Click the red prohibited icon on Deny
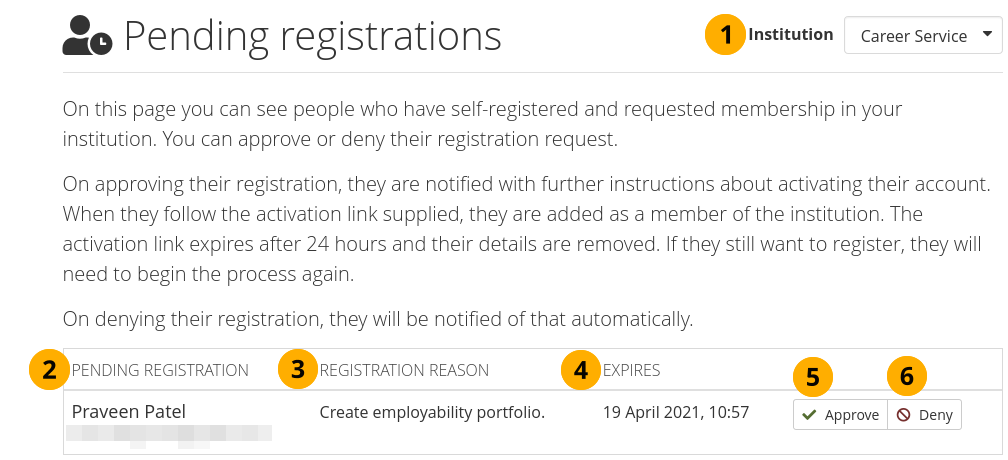This screenshot has height=460, width=1008. click(x=904, y=415)
